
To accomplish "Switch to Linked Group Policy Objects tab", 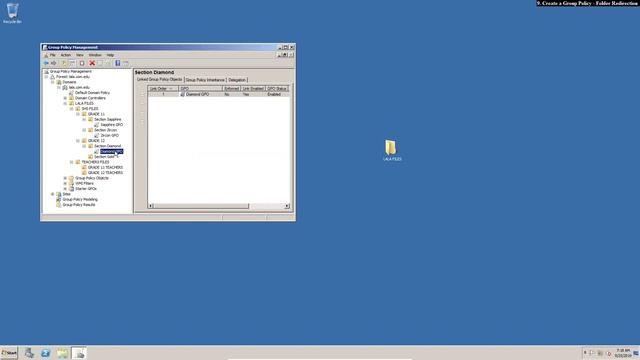I will tap(160, 80).
